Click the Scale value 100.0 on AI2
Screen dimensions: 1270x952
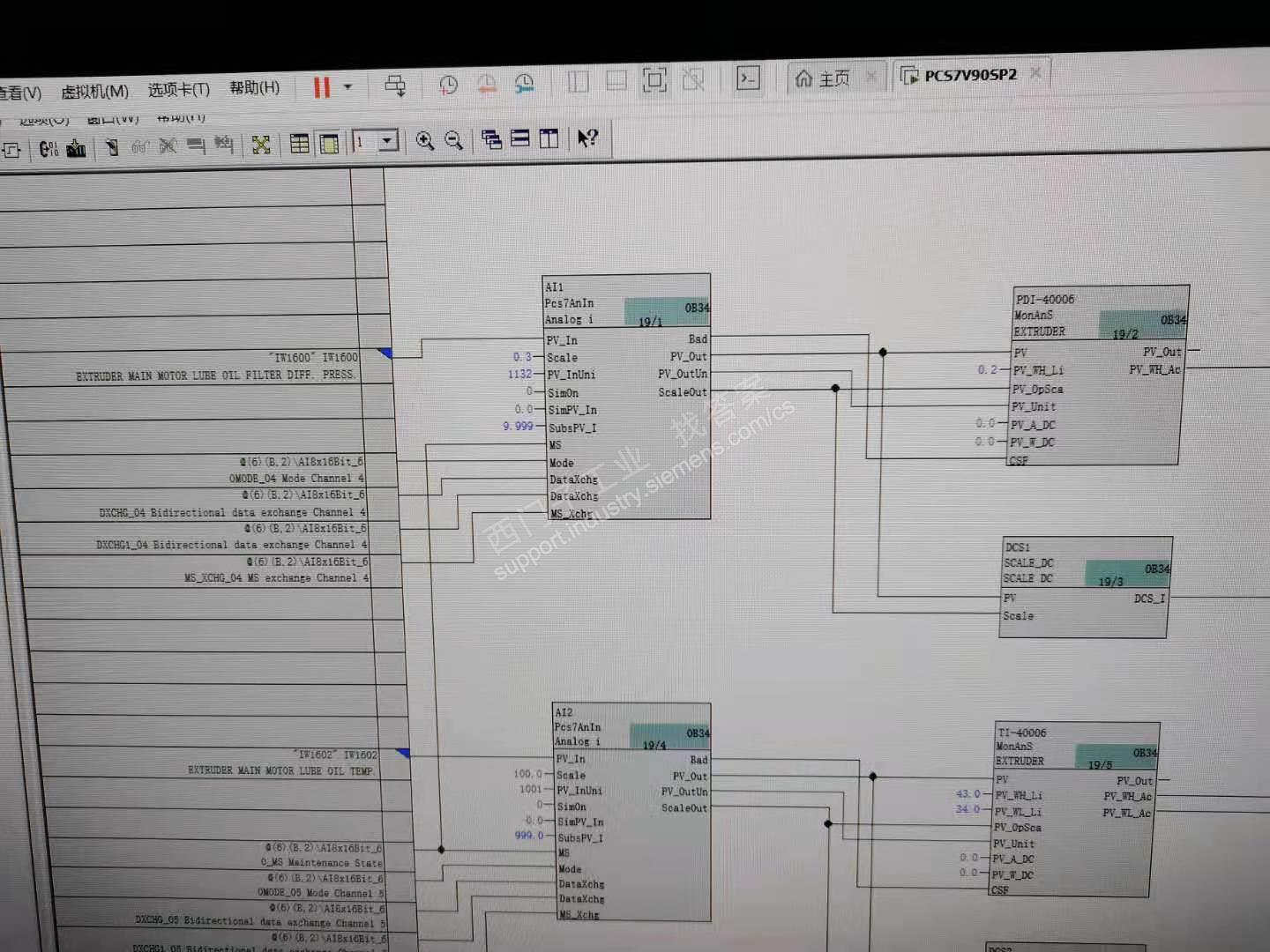pyautogui.click(x=527, y=775)
